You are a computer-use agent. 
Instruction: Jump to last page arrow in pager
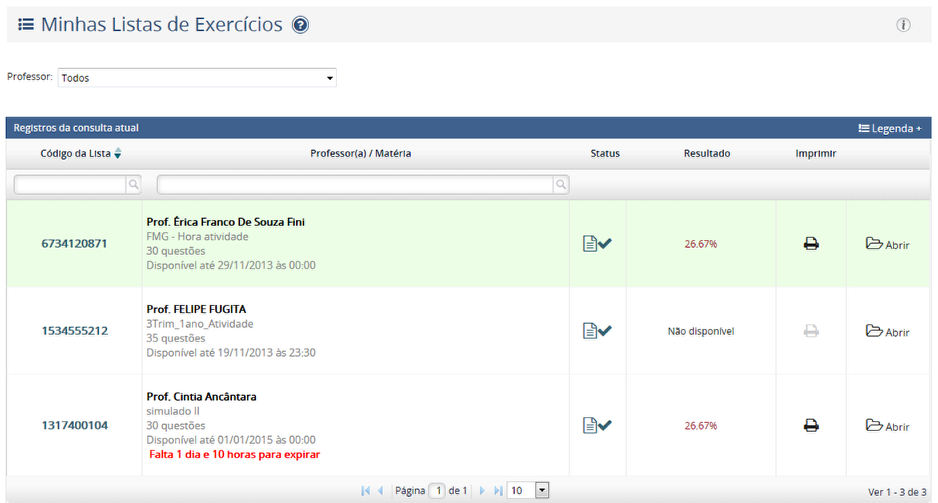click(x=497, y=491)
